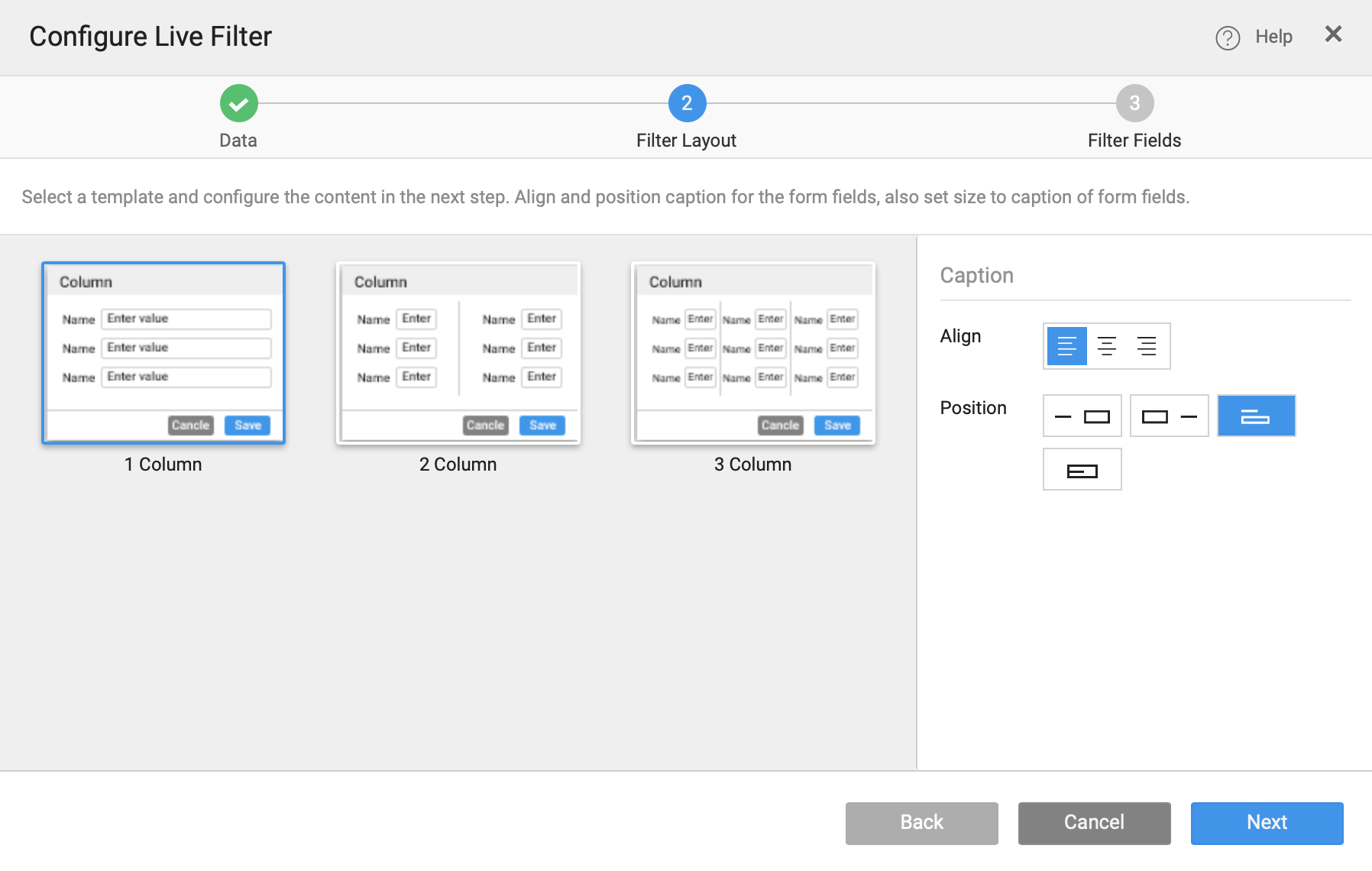Viewport: 1372px width, 871px height.
Task: Click the 2 Column label text
Action: pos(458,465)
